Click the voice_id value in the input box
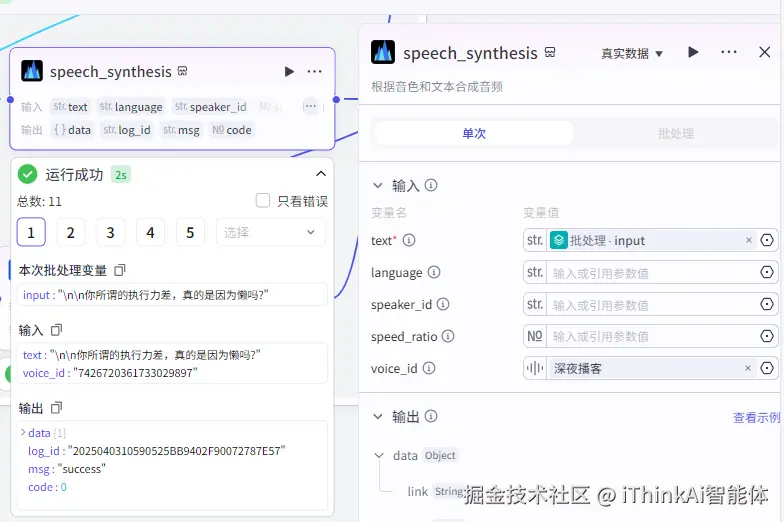784x522 pixels. pos(135,373)
